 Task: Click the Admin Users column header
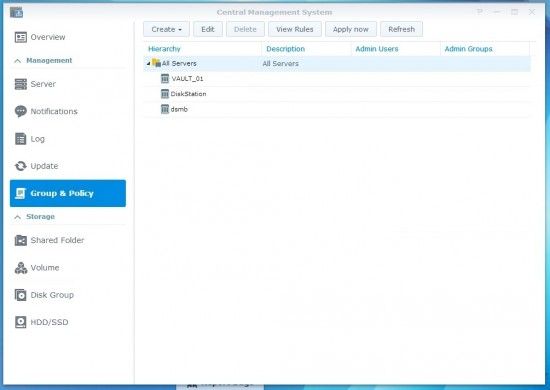[x=396, y=49]
